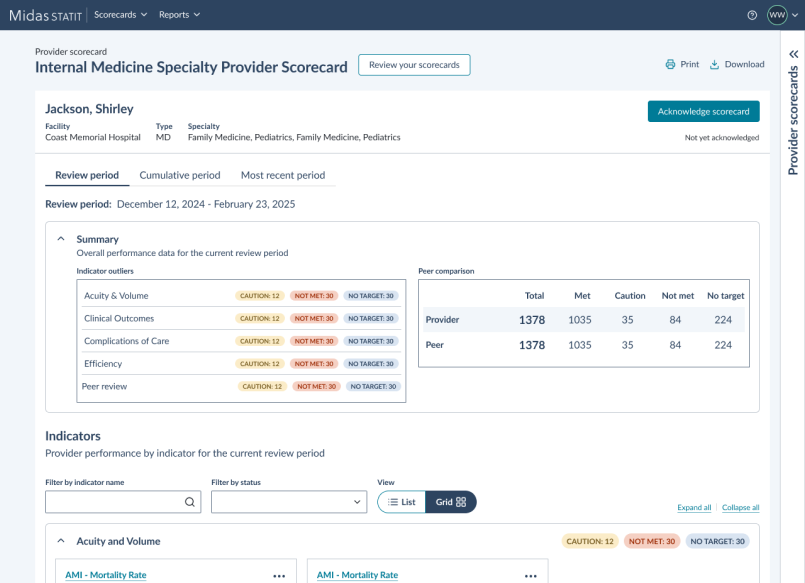Click NOT MET: 30 badge in Acuity and Volume header
Screen dimensions: 805x583
point(652,541)
